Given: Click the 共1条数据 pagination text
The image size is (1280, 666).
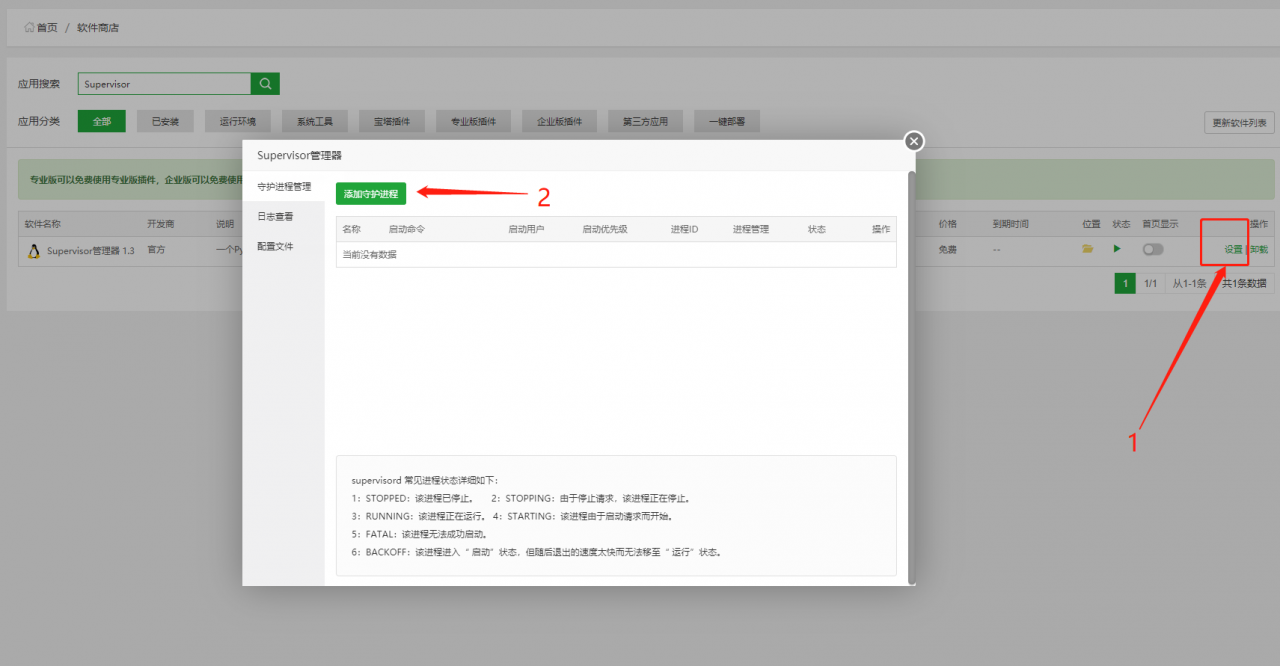Looking at the screenshot, I should (1243, 284).
